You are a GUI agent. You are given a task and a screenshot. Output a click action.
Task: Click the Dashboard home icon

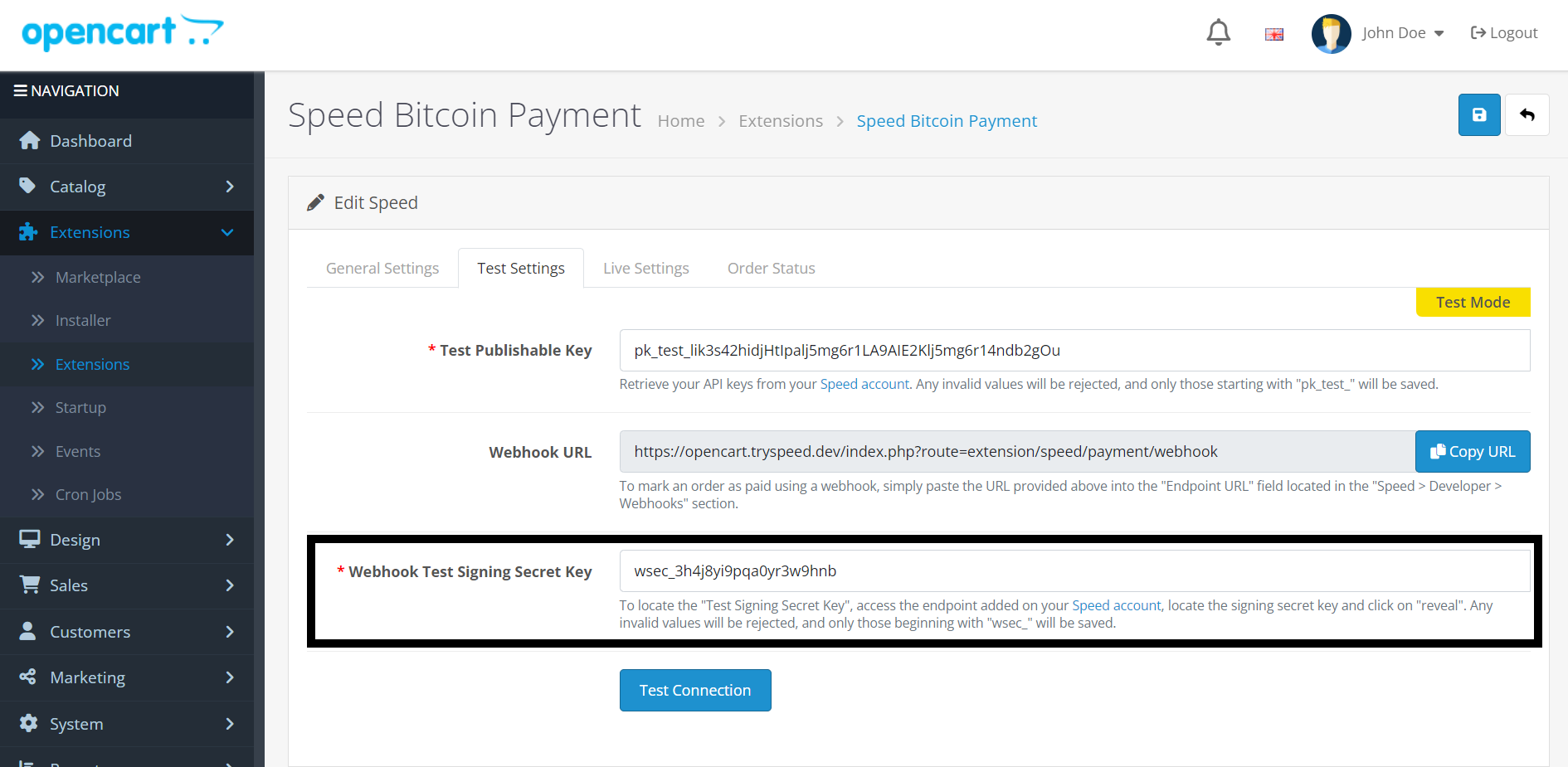pyautogui.click(x=30, y=141)
